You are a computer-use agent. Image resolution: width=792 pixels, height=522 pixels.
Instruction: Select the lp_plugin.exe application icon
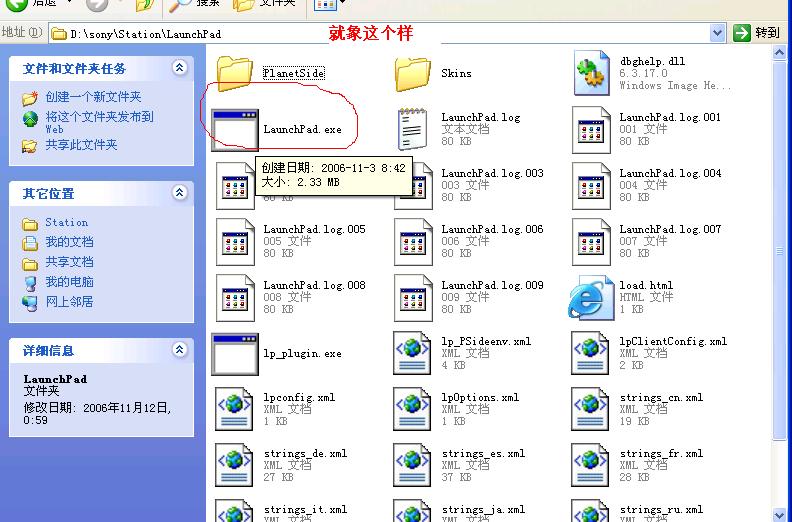[x=234, y=354]
